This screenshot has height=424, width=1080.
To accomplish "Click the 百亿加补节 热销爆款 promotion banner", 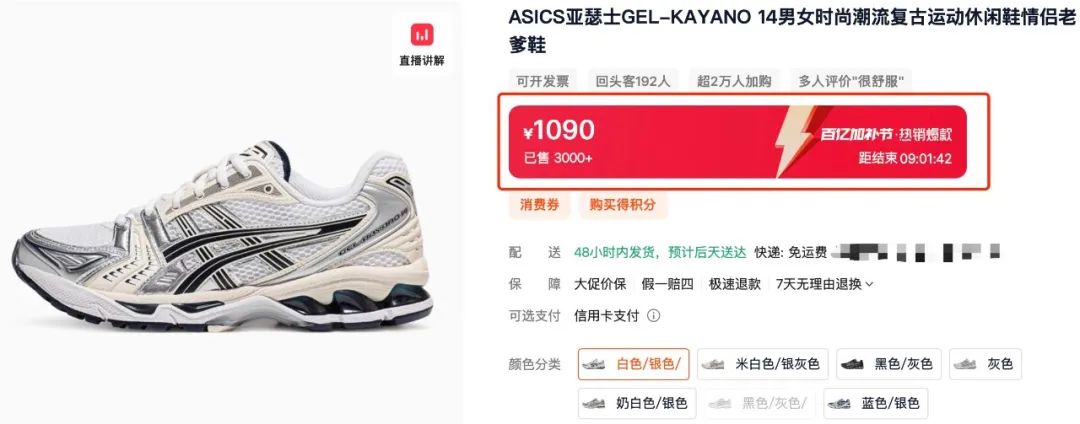I will coord(738,141).
